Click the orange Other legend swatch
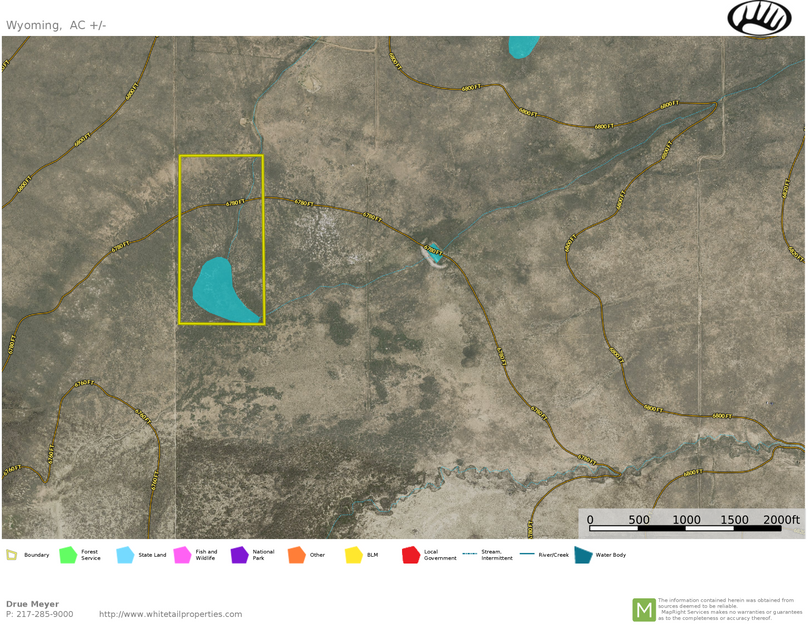The height and width of the screenshot is (625, 808). point(296,555)
